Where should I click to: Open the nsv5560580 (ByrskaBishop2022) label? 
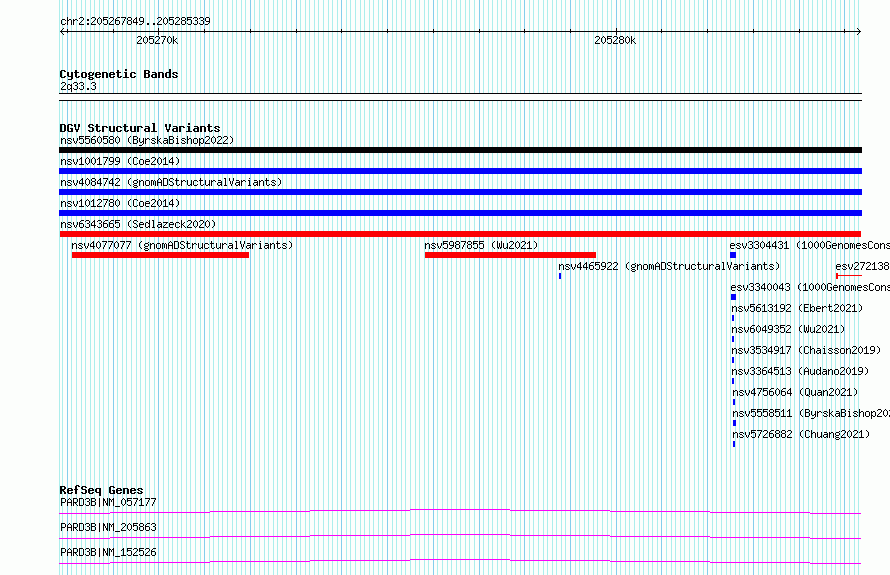pyautogui.click(x=147, y=140)
